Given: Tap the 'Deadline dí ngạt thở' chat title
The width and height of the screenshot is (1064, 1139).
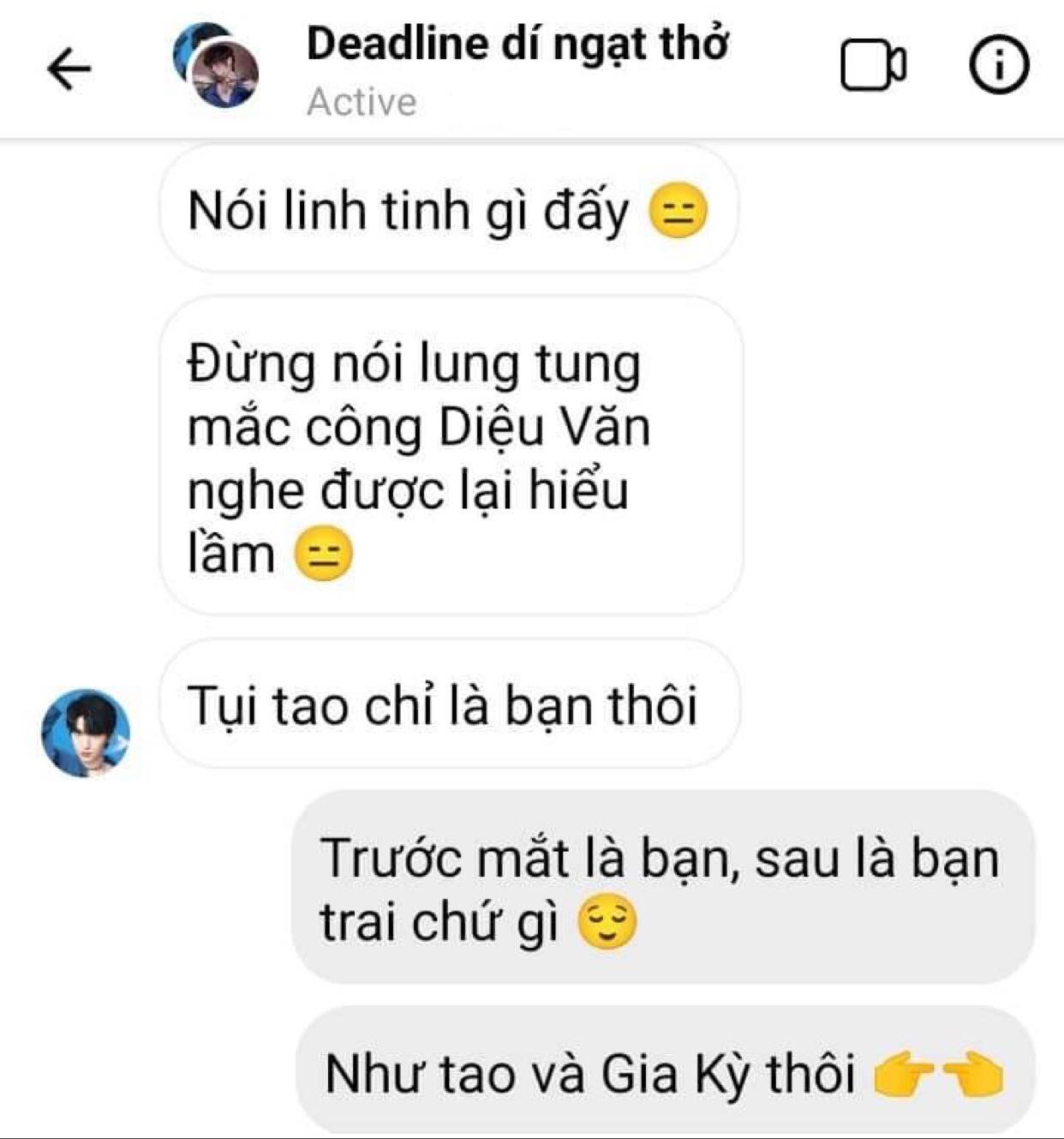Looking at the screenshot, I should click(517, 44).
